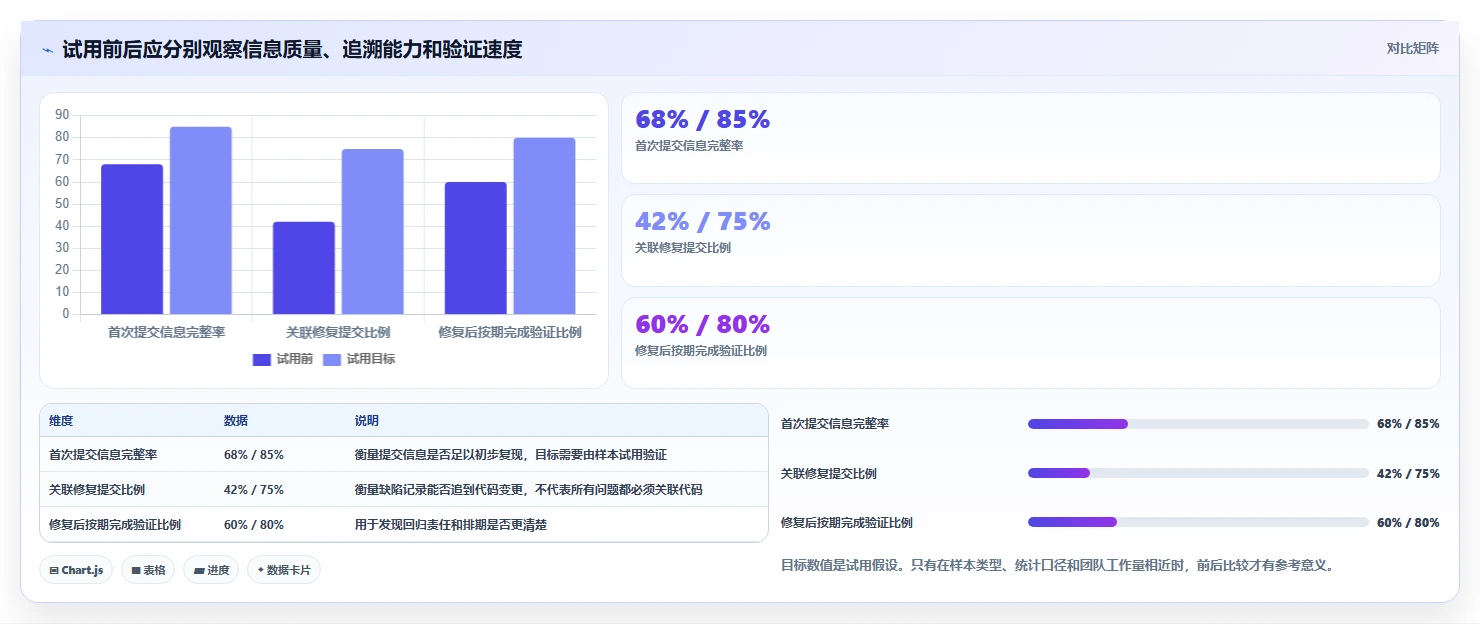Image resolution: width=1480 pixels, height=624 pixels.
Task: Click table value 60% / 80%
Action: [254, 525]
